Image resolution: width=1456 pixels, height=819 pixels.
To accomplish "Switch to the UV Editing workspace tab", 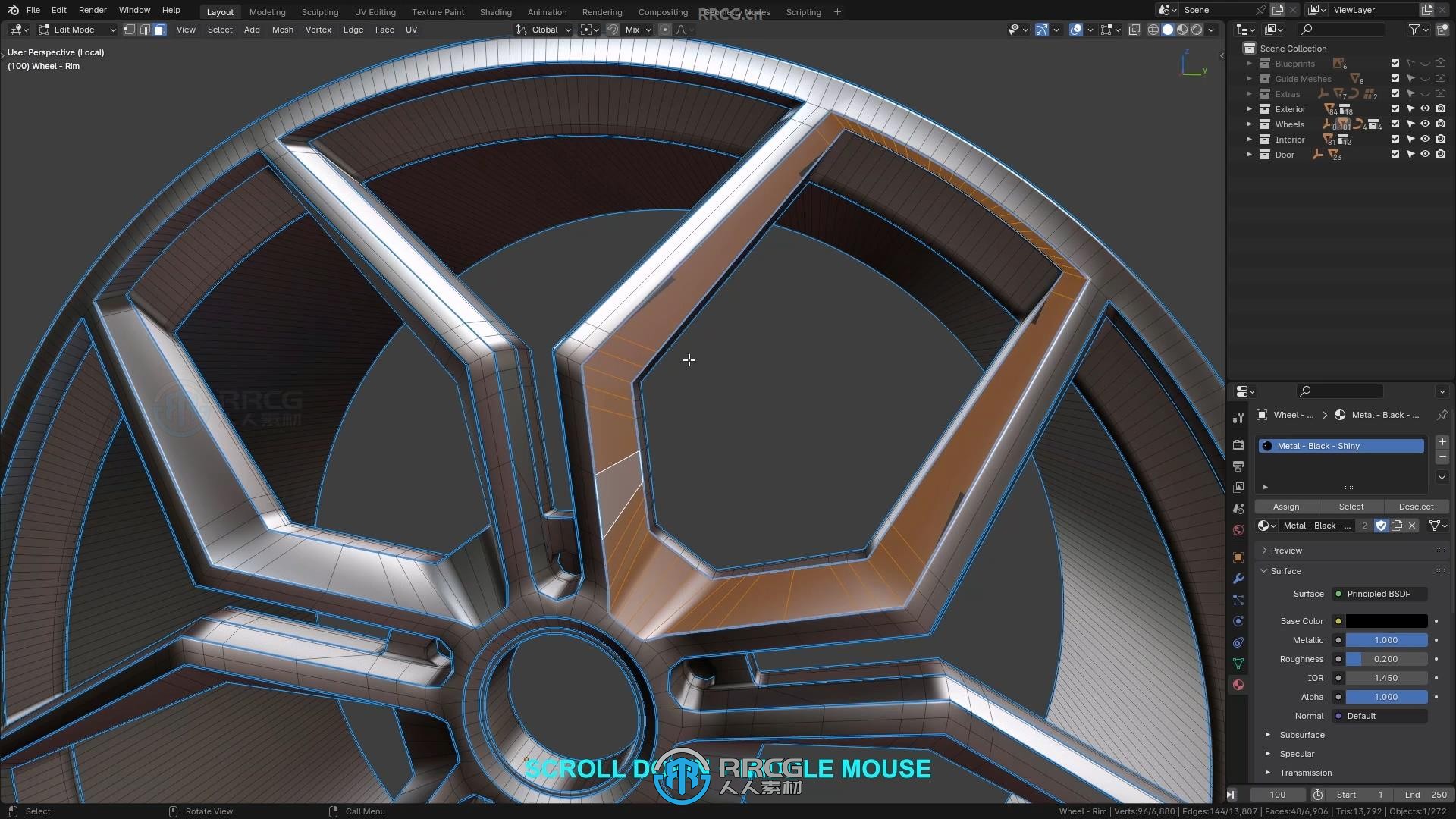I will (375, 11).
